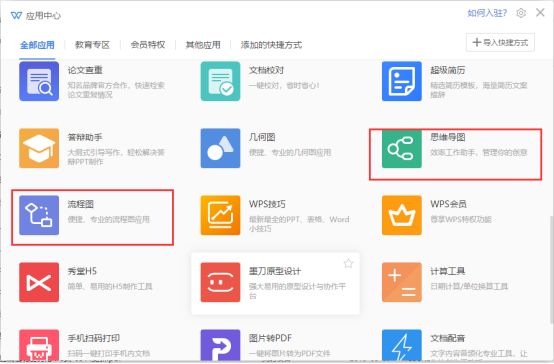Click the 强大易用的原型设计 description text

[x=297, y=291]
